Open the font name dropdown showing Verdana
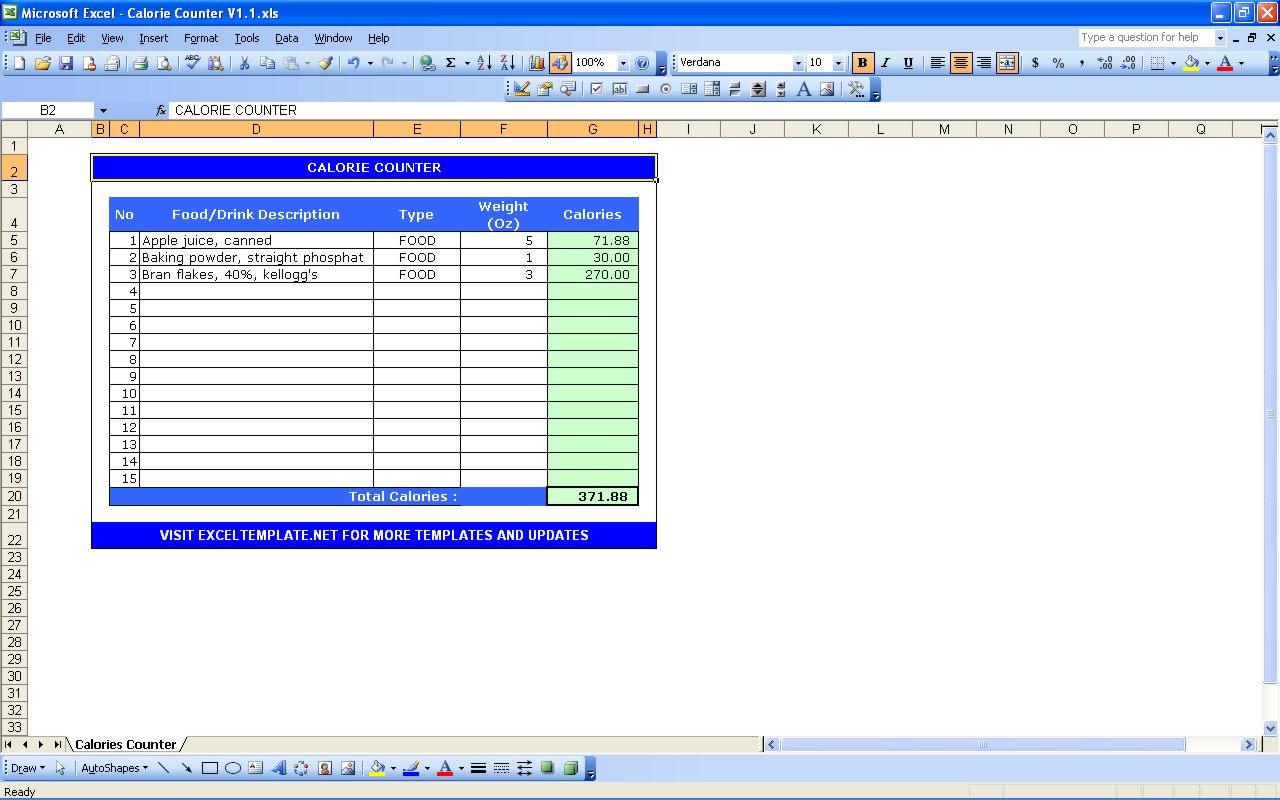 797,63
